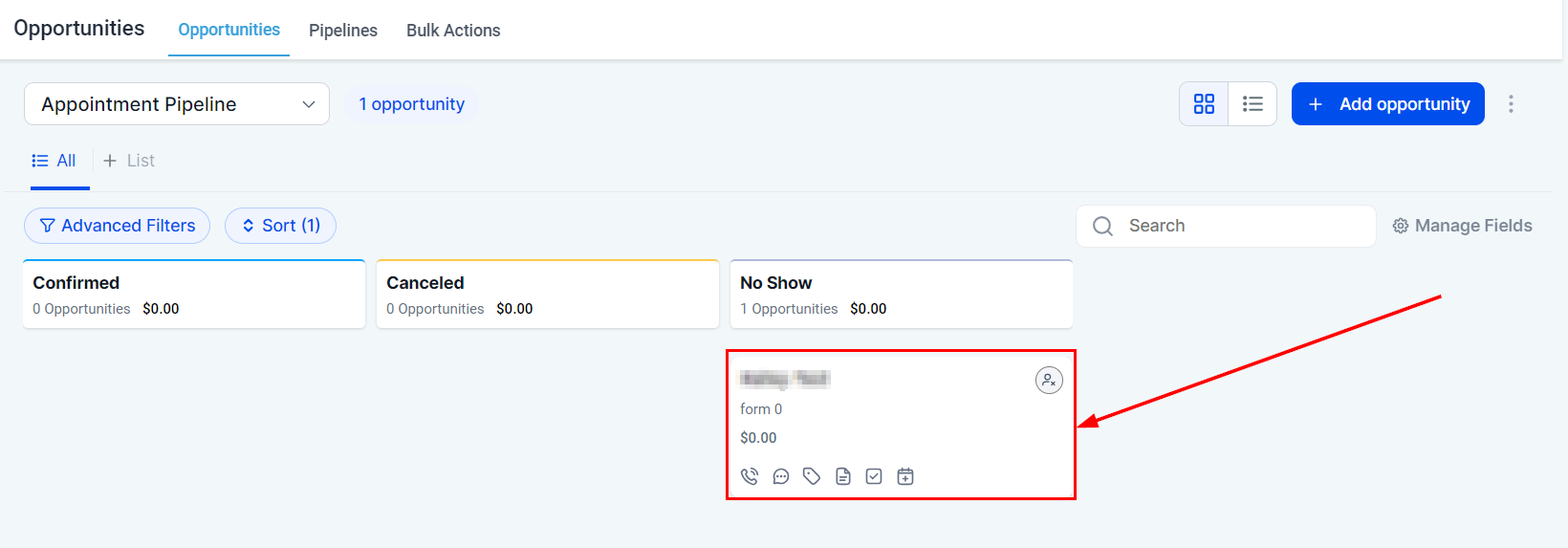The height and width of the screenshot is (548, 1568).
Task: Switch to the board grid view
Action: pyautogui.click(x=1204, y=104)
